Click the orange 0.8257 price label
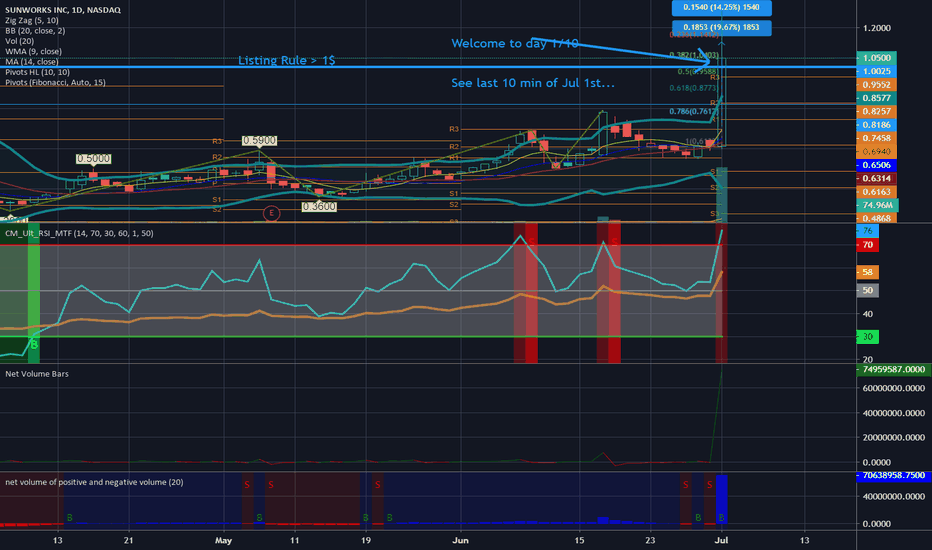This screenshot has width=932, height=550. (876, 112)
